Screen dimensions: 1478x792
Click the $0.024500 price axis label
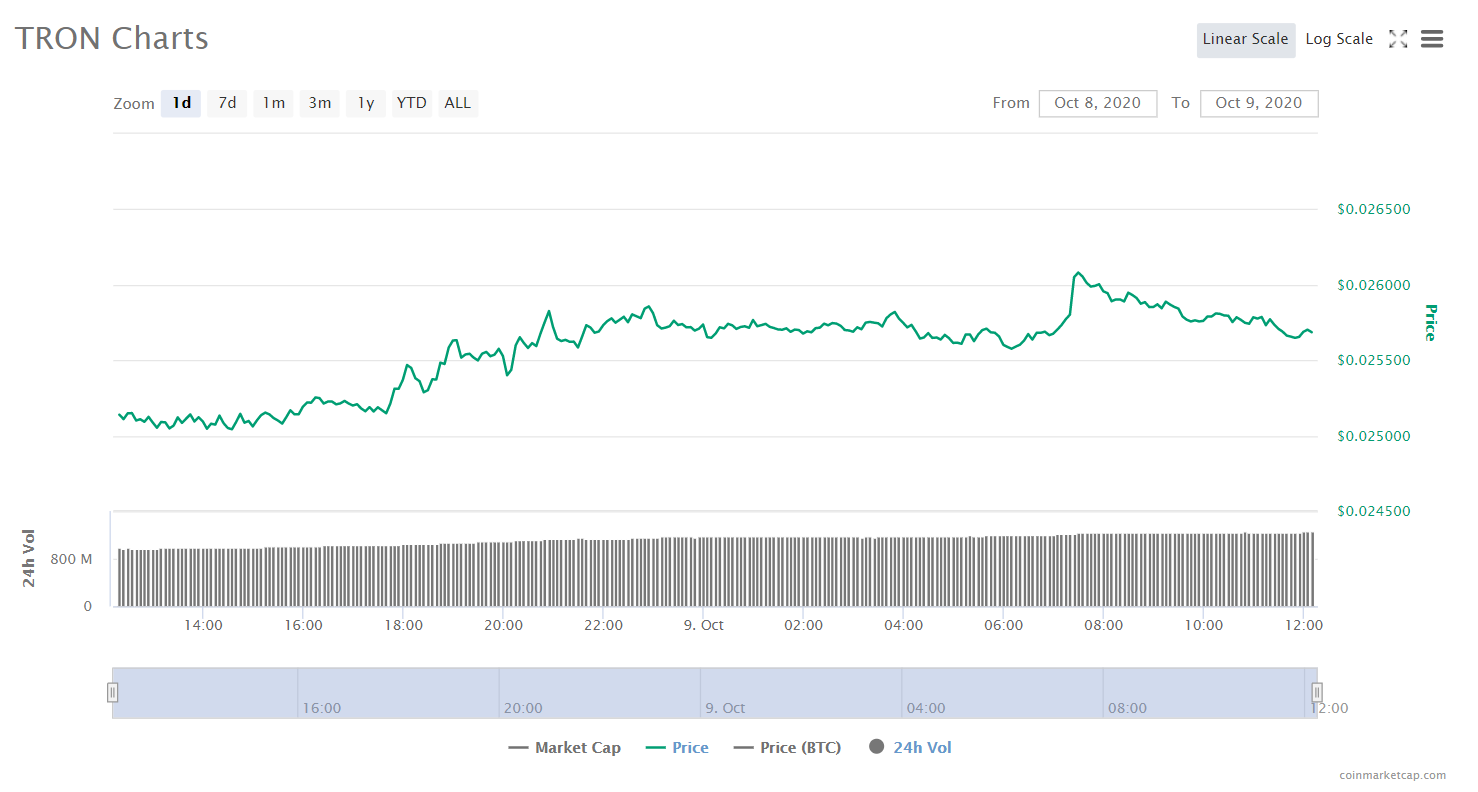[x=1374, y=511]
